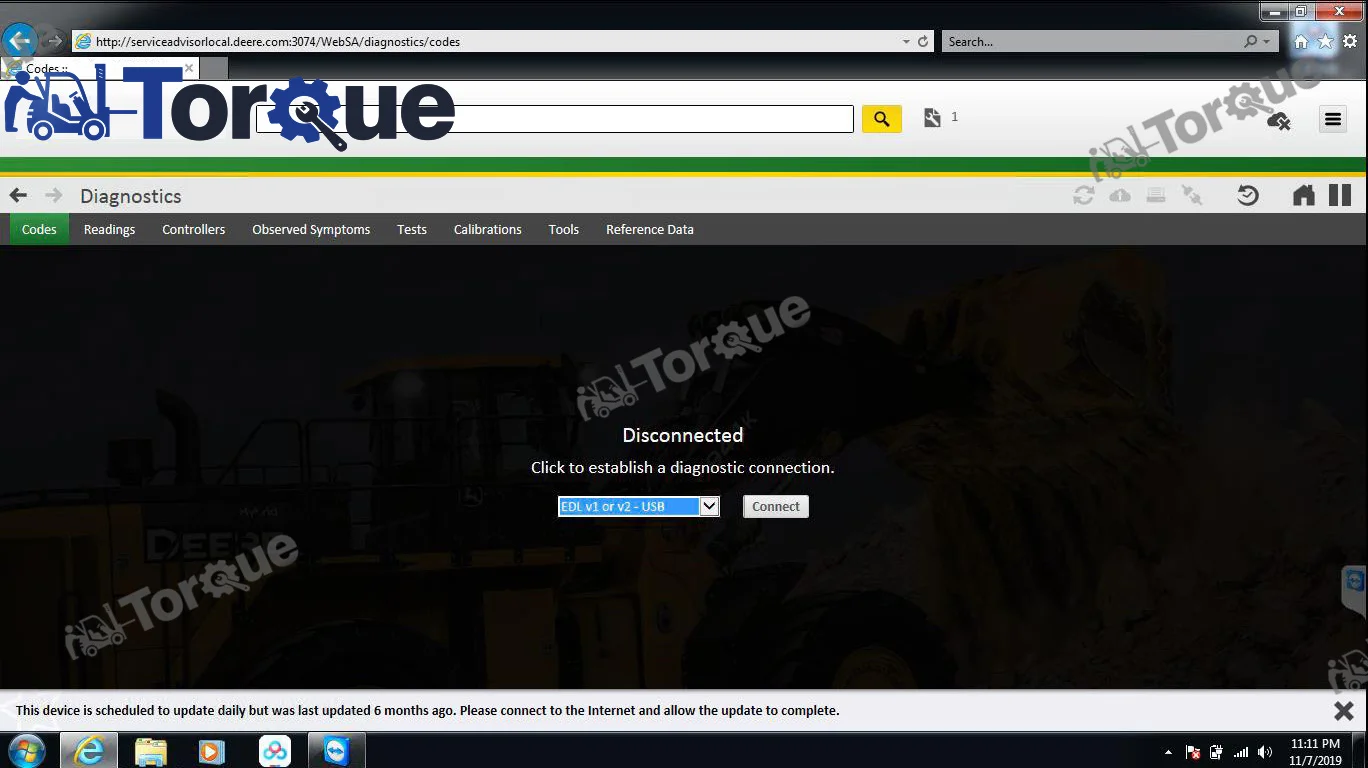This screenshot has height=768, width=1368.
Task: Expand the address bar URL dropdown arrow
Action: click(x=906, y=42)
